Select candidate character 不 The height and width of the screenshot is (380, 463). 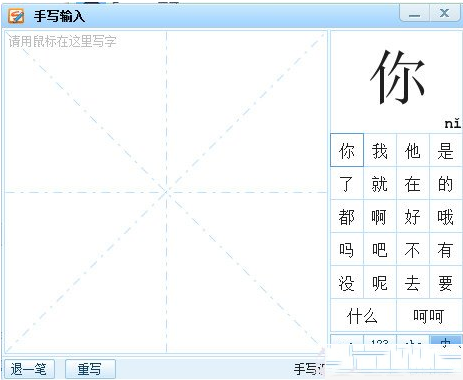click(x=413, y=250)
